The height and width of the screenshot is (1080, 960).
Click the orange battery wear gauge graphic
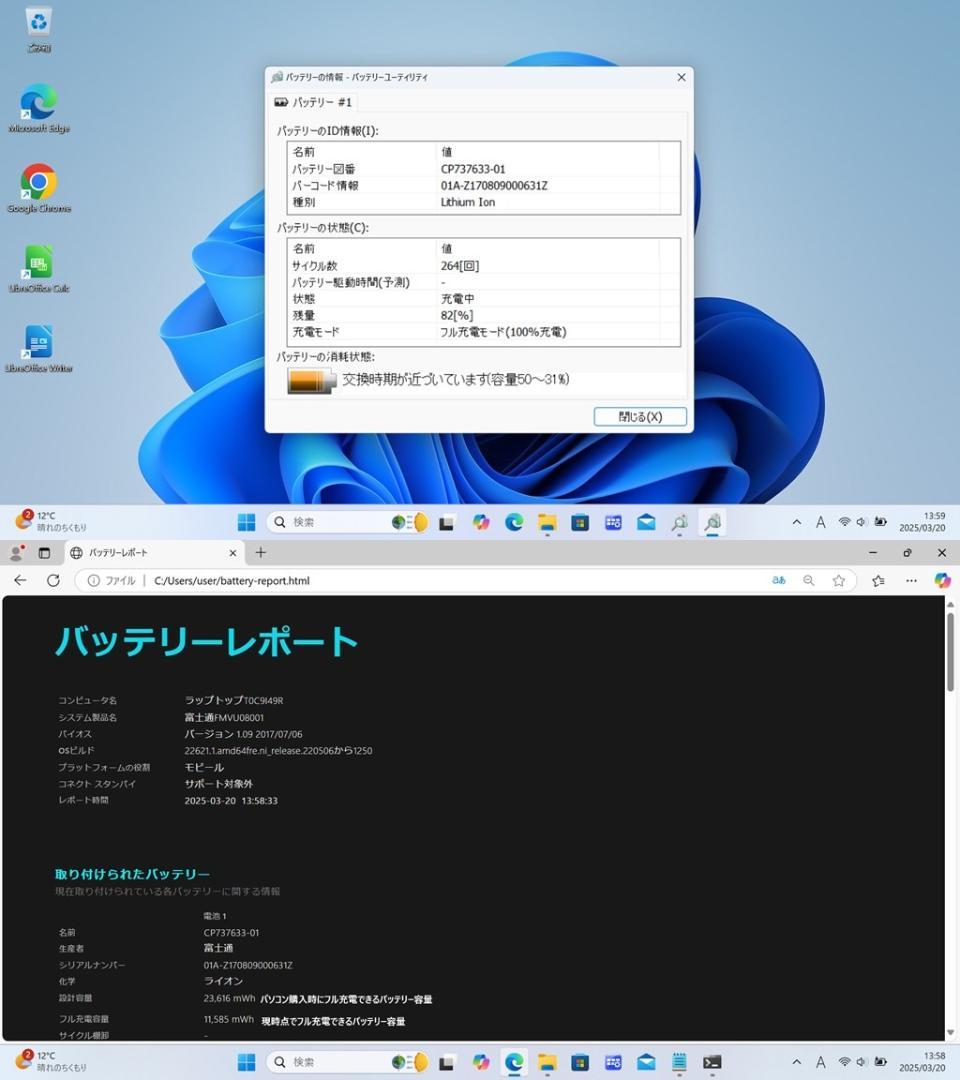click(x=310, y=380)
